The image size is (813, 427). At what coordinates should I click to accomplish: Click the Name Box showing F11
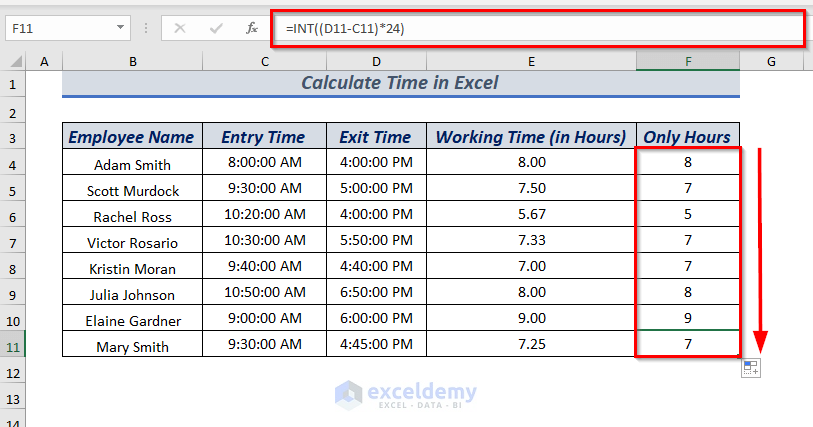(x=67, y=28)
